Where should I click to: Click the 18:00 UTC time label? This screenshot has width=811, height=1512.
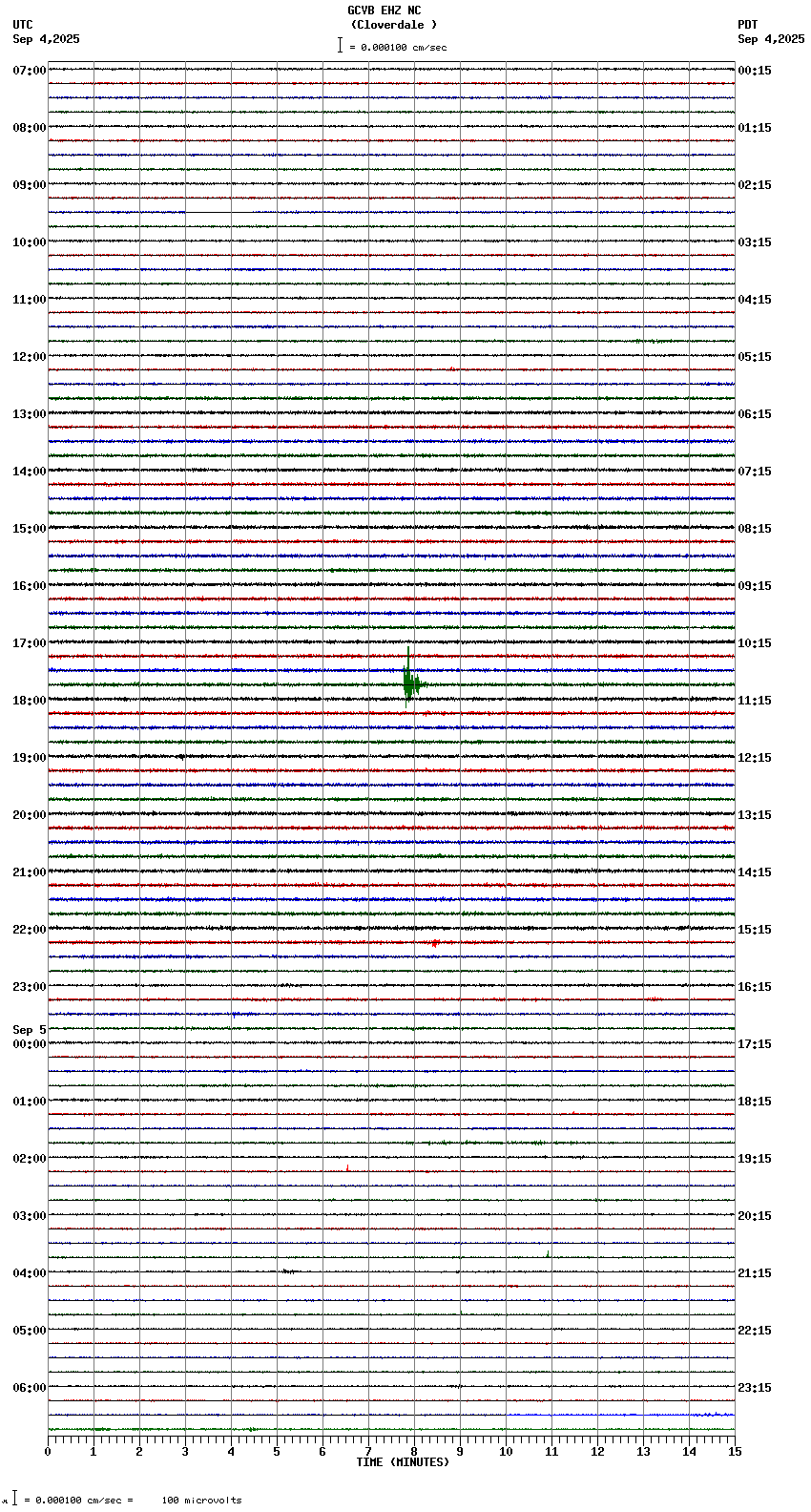point(30,701)
